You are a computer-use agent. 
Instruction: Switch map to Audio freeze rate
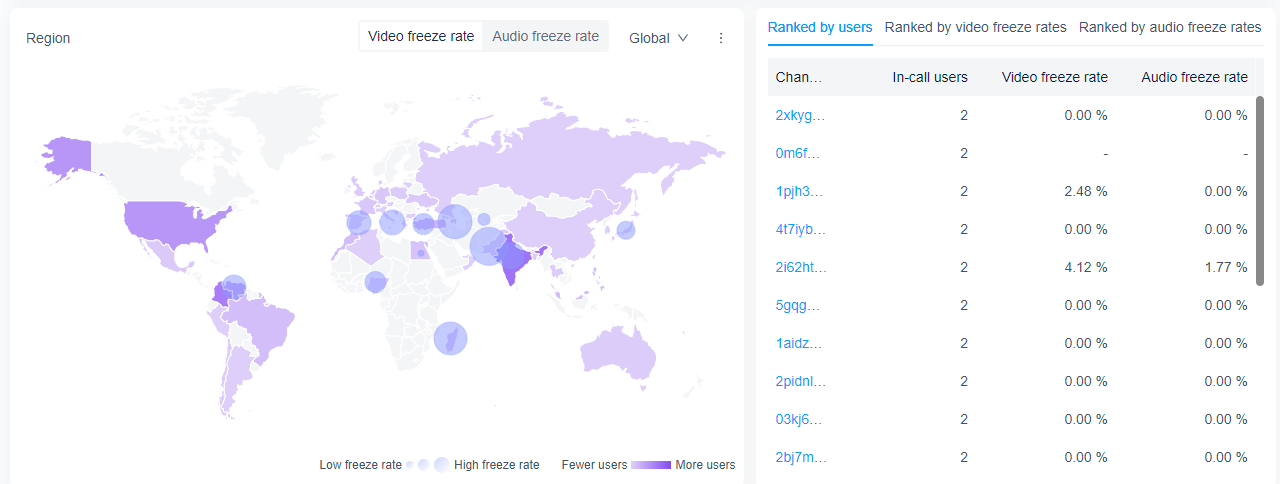(545, 36)
